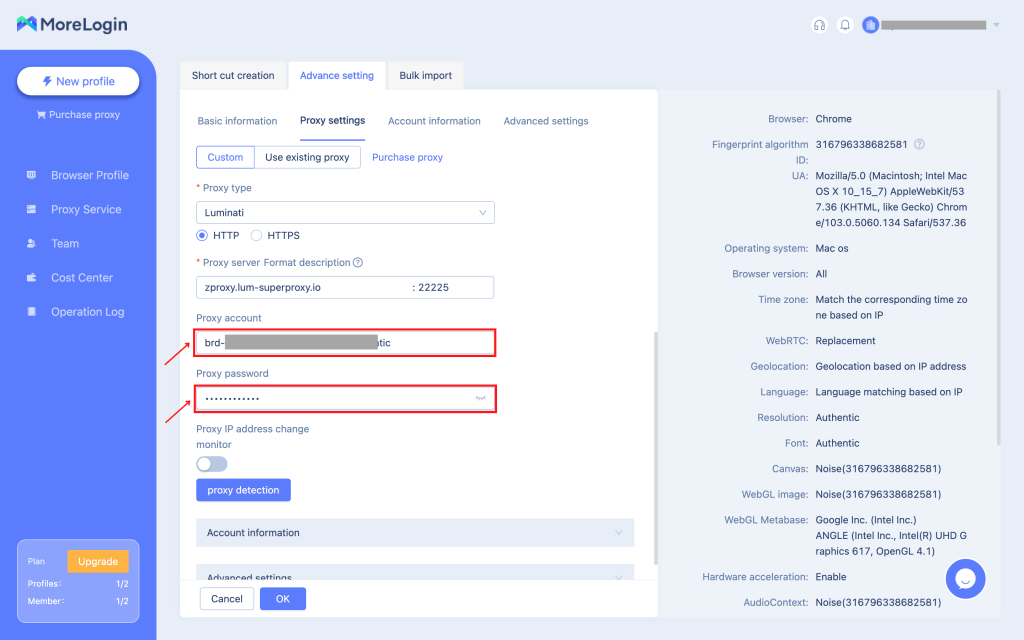Click the Cancel button
Viewport: 1024px width, 640px height.
(x=227, y=599)
